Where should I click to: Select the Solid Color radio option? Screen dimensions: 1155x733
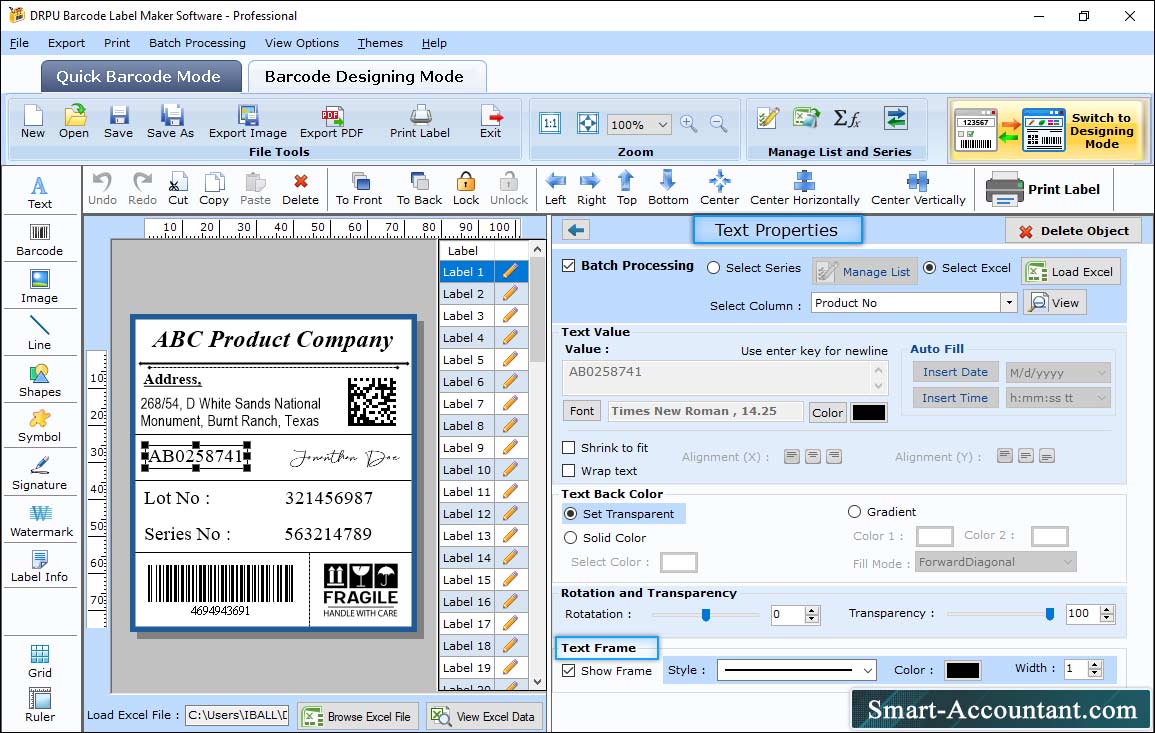pyautogui.click(x=570, y=538)
